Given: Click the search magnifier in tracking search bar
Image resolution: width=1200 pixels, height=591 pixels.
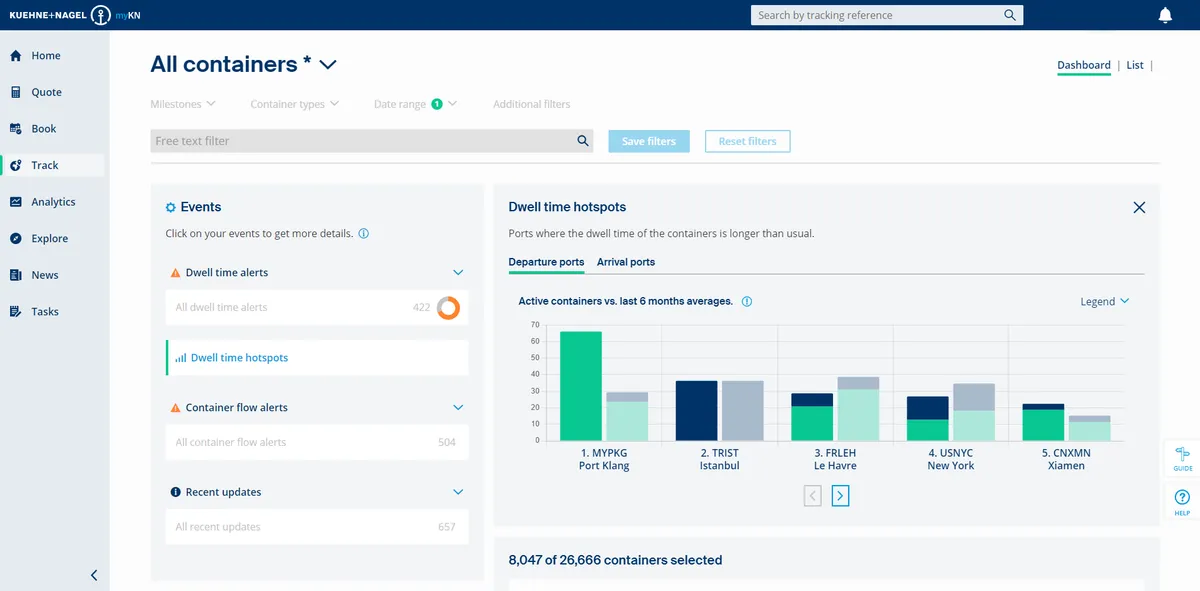Looking at the screenshot, I should click(x=1009, y=15).
